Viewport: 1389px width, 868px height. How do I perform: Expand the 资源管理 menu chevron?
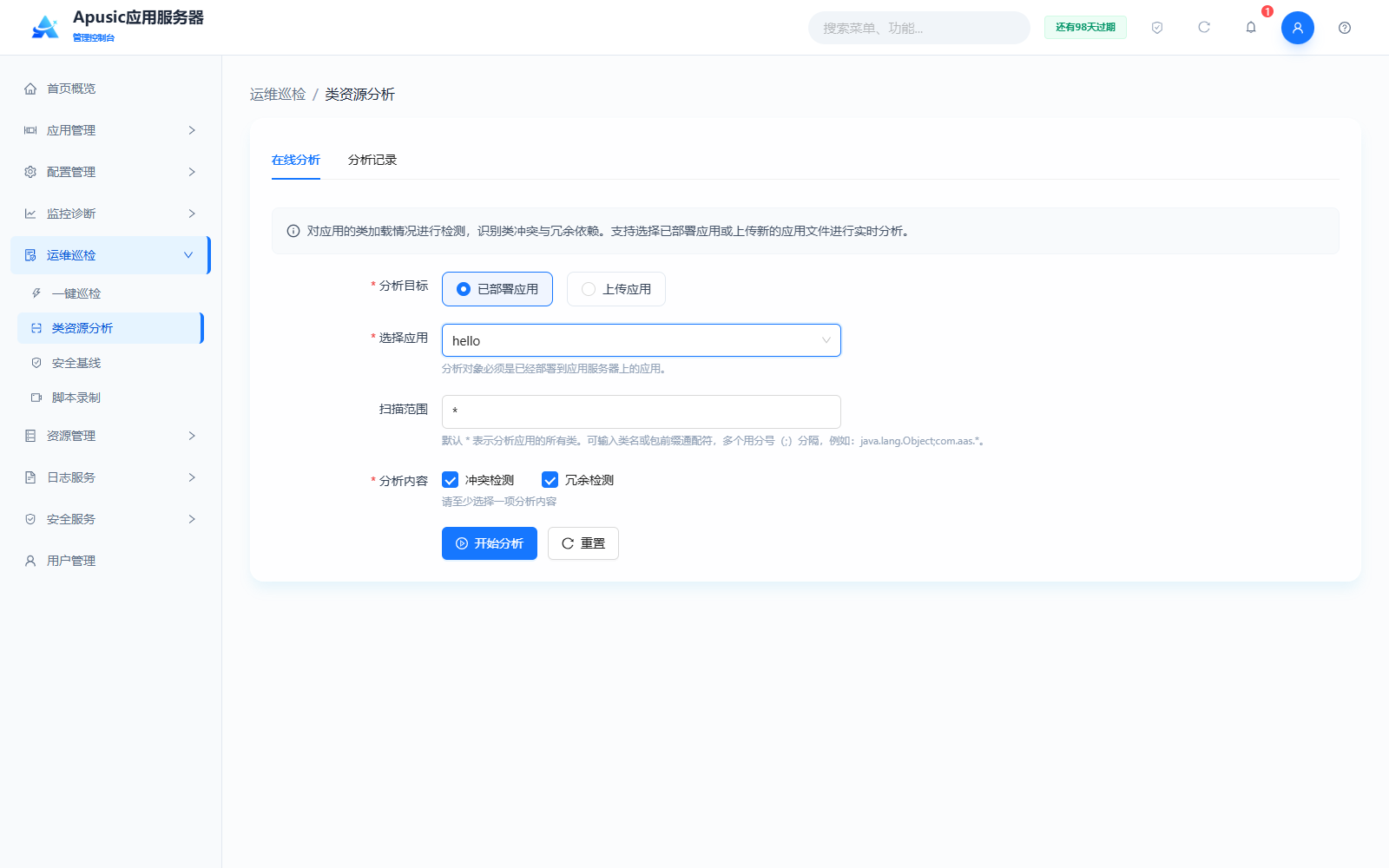(x=192, y=436)
